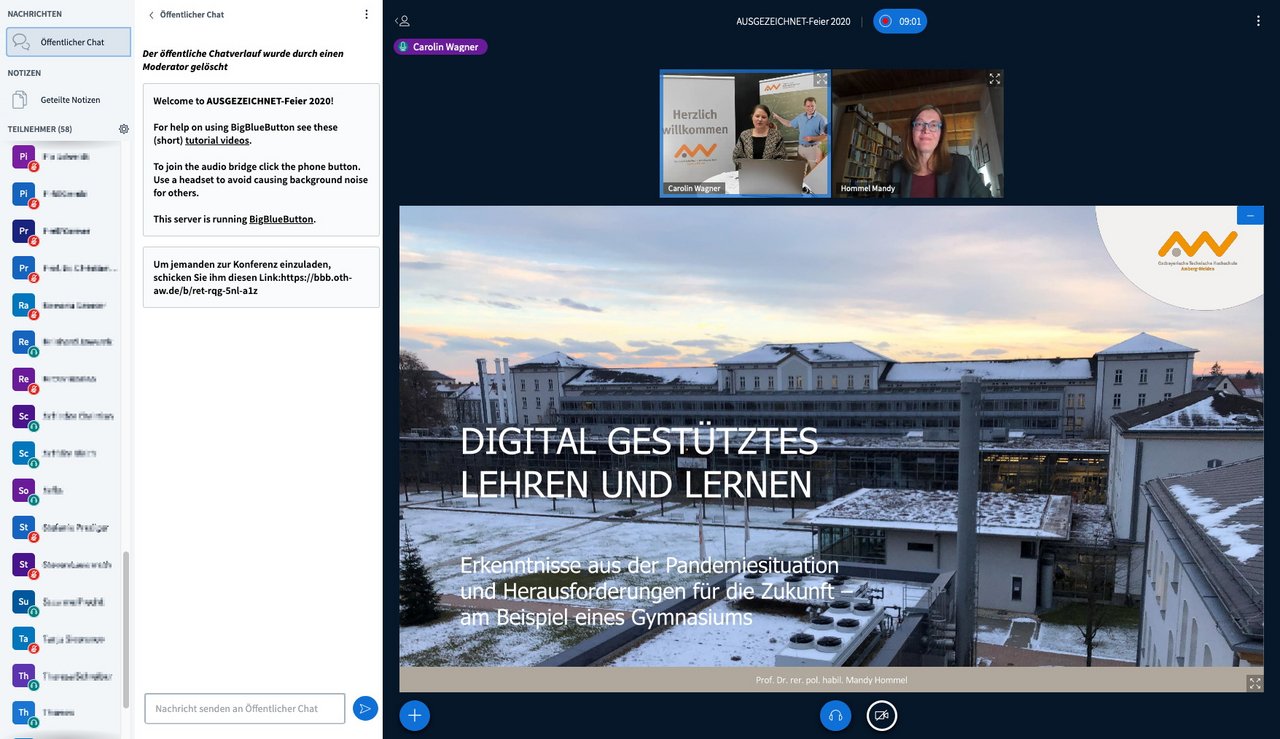Follow the BigBlueButton link in the welcome message
The width and height of the screenshot is (1280, 739).
pos(281,219)
